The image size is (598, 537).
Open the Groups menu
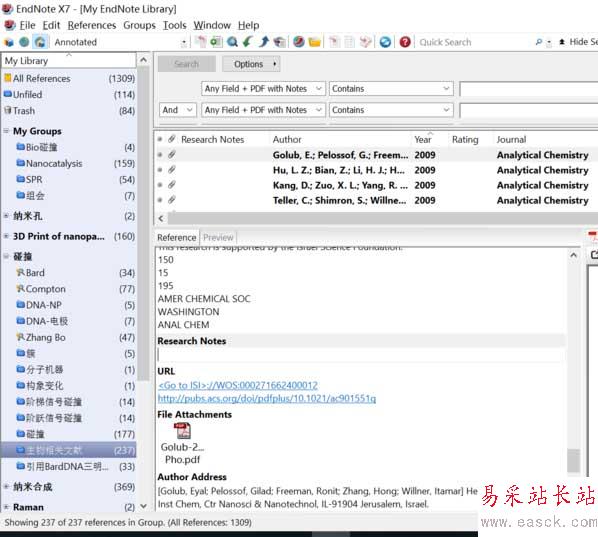click(139, 25)
